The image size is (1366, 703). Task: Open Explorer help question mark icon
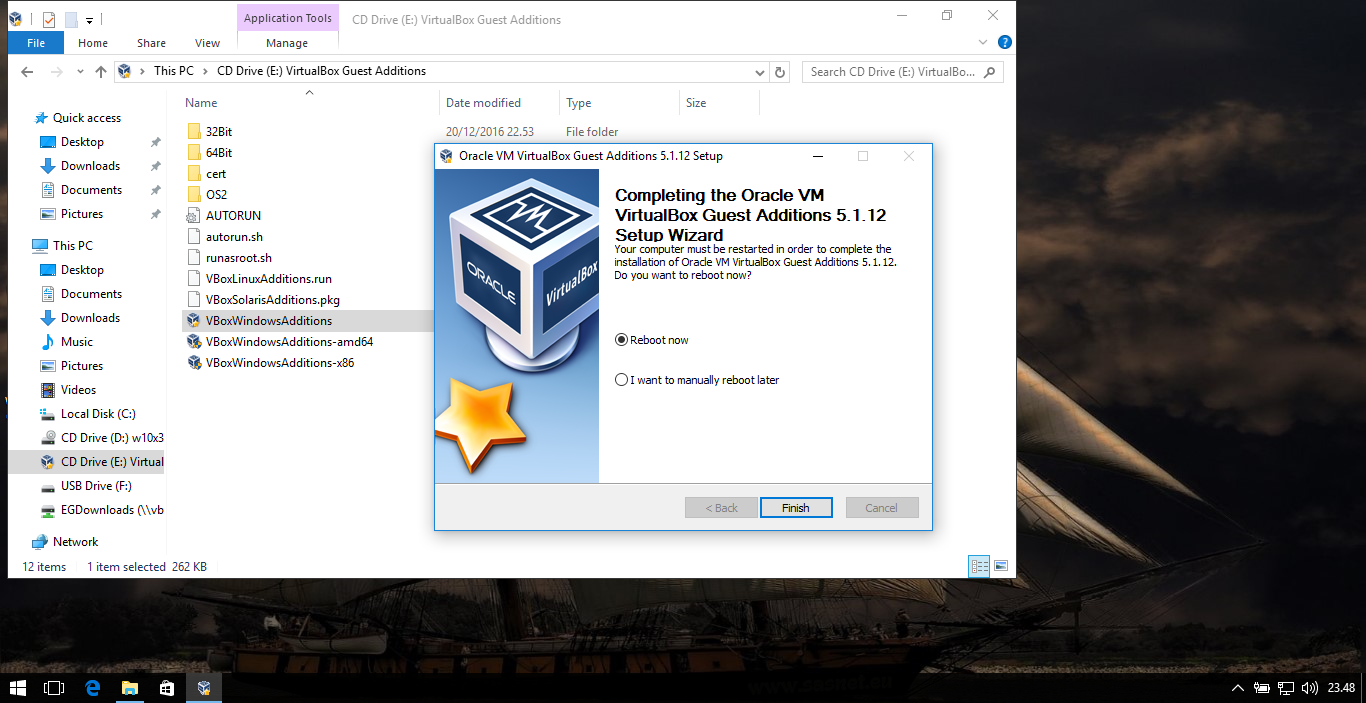point(1005,42)
